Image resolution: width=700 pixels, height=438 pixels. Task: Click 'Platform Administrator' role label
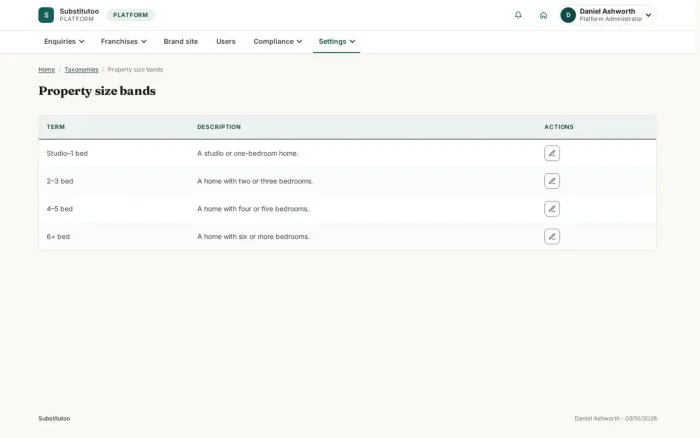tap(611, 19)
